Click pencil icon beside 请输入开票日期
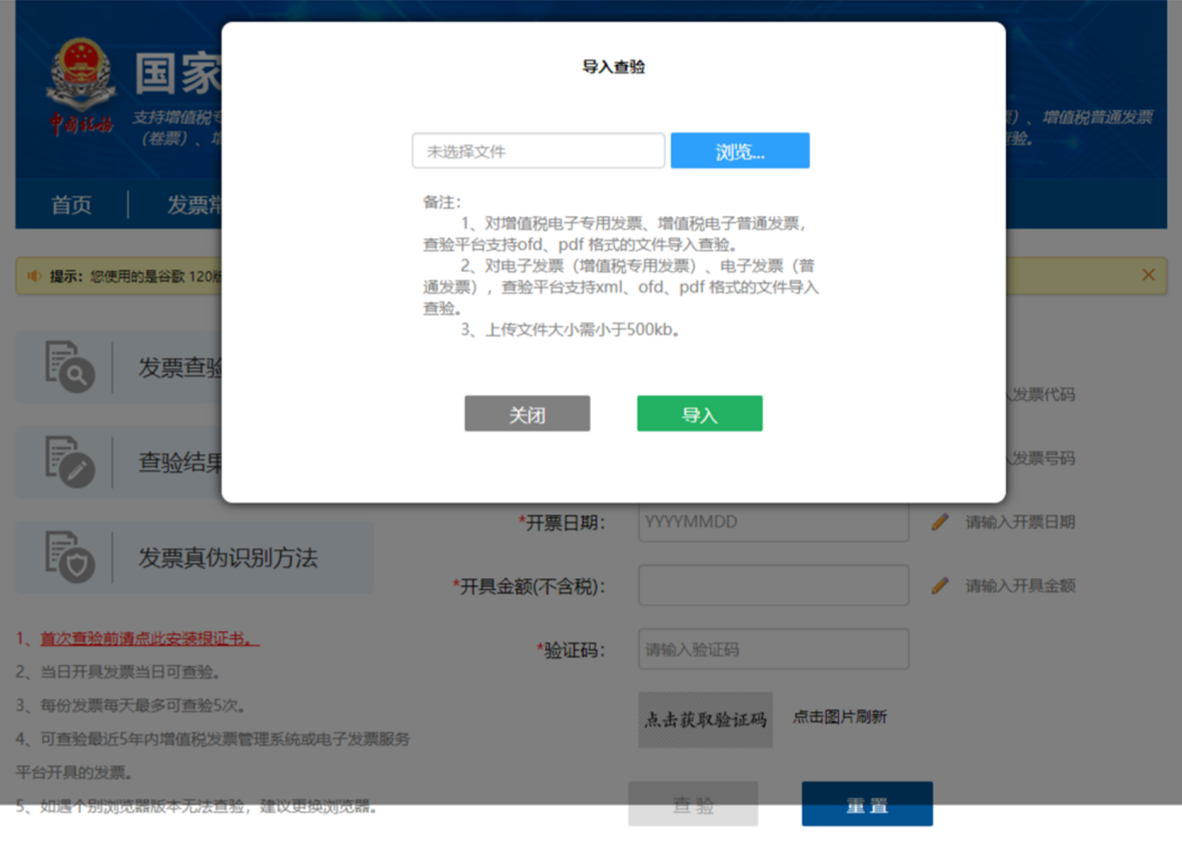Screen dimensions: 1182x862 coord(940,522)
